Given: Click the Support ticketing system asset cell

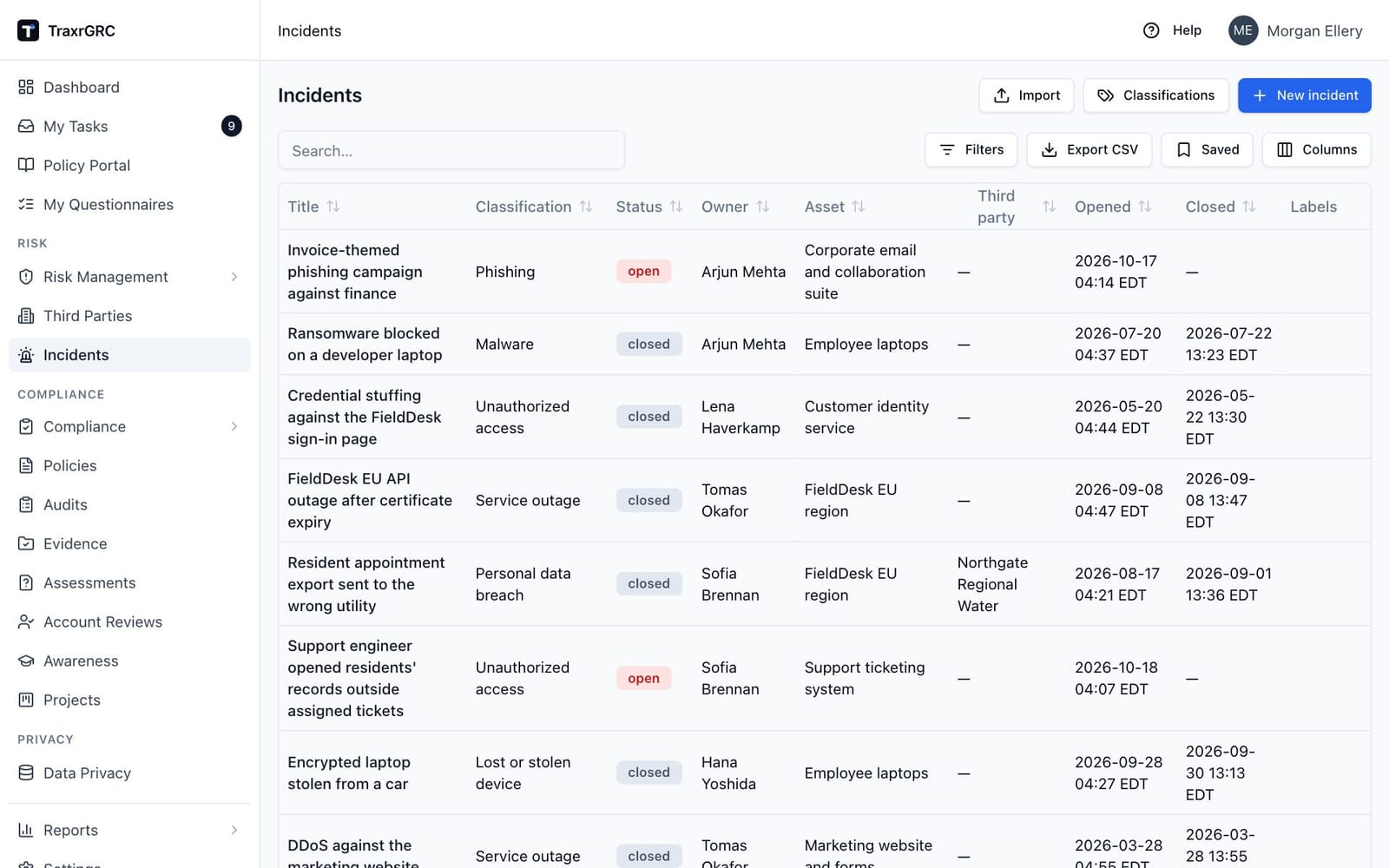Looking at the screenshot, I should (x=865, y=678).
